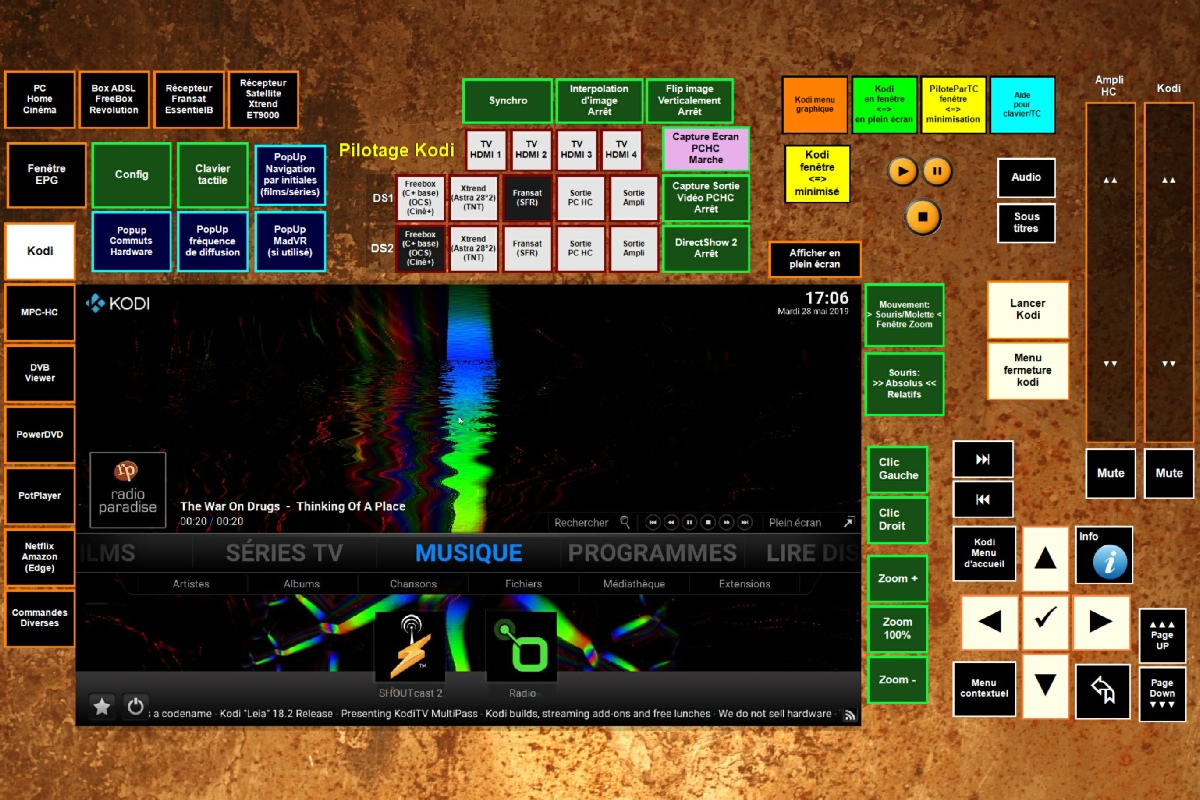Click the Page UP button
Image resolution: width=1200 pixels, height=800 pixels.
1162,635
